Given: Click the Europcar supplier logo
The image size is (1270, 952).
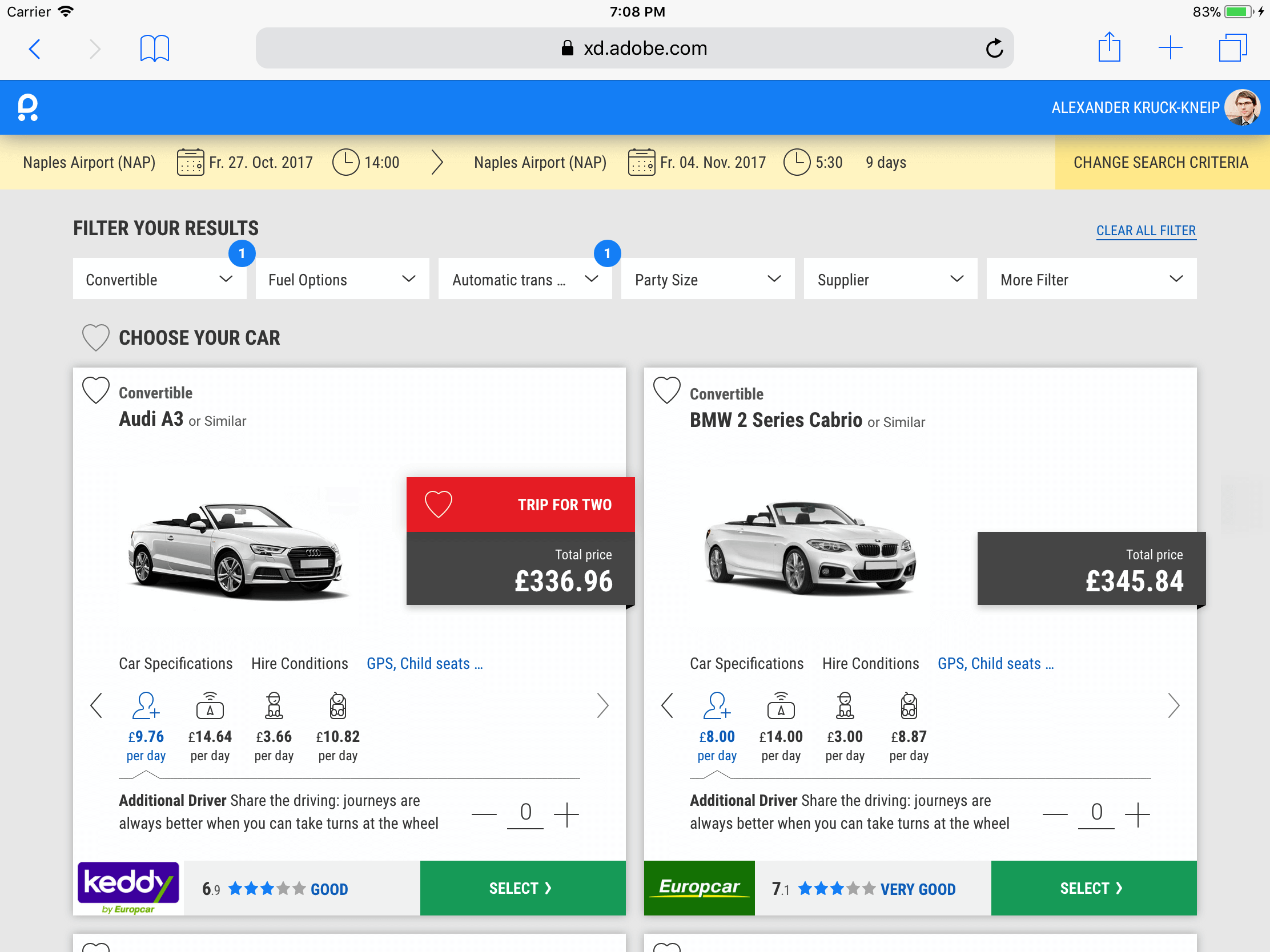Looking at the screenshot, I should click(x=700, y=888).
